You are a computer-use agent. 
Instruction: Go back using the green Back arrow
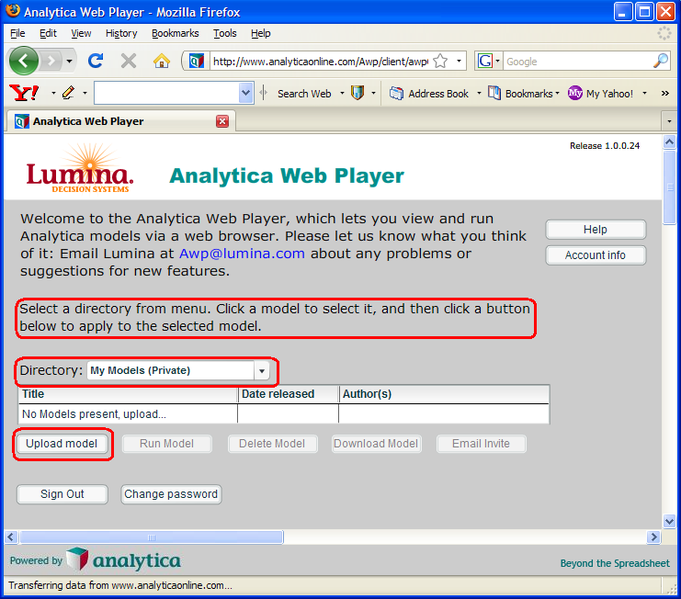[23, 61]
